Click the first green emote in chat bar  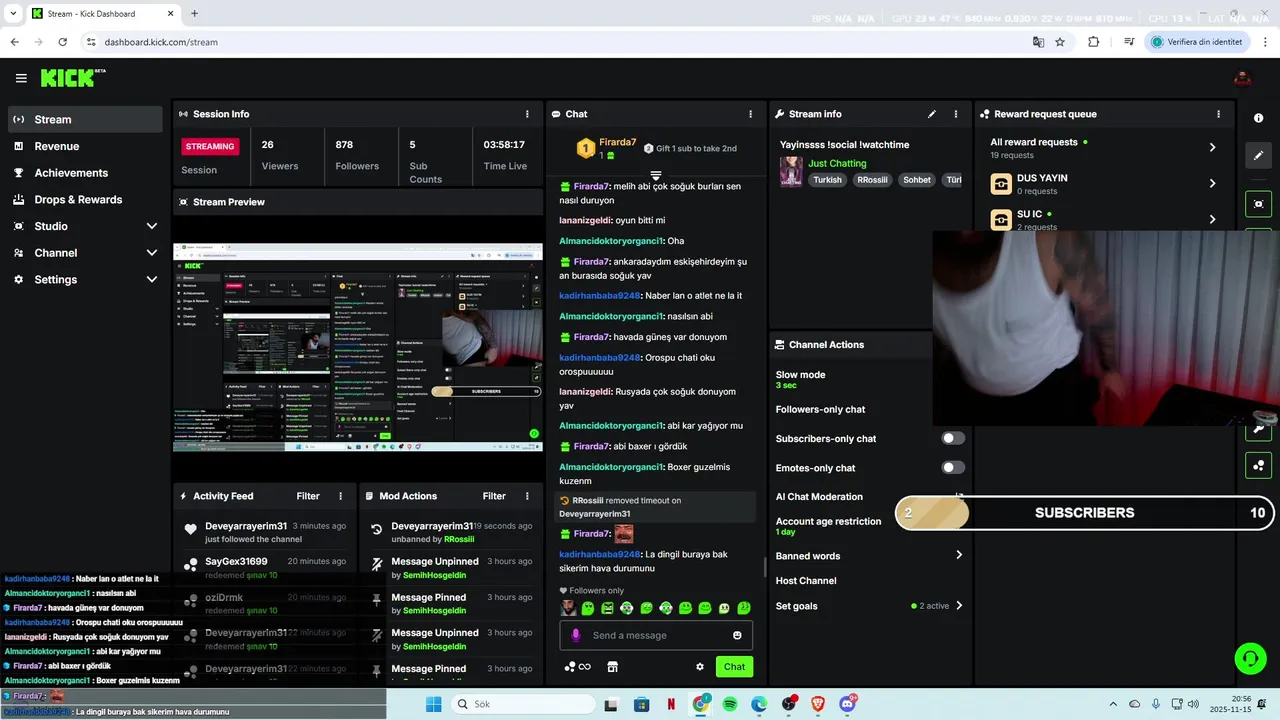coord(588,608)
